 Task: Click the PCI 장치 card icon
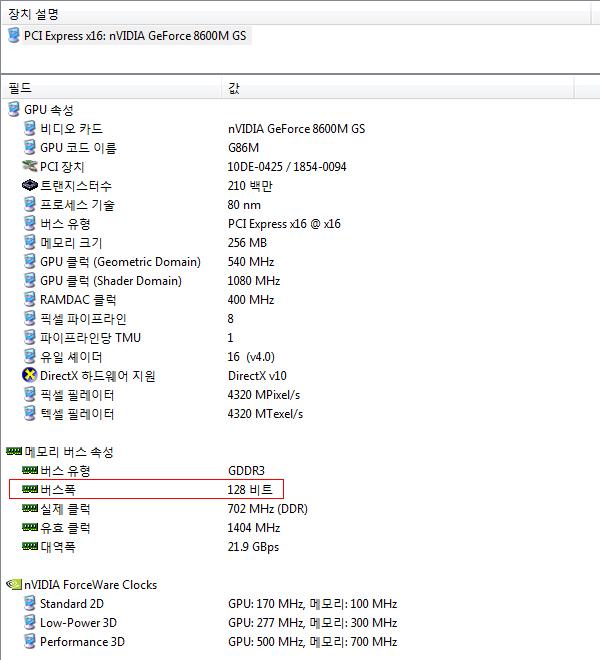(x=29, y=166)
